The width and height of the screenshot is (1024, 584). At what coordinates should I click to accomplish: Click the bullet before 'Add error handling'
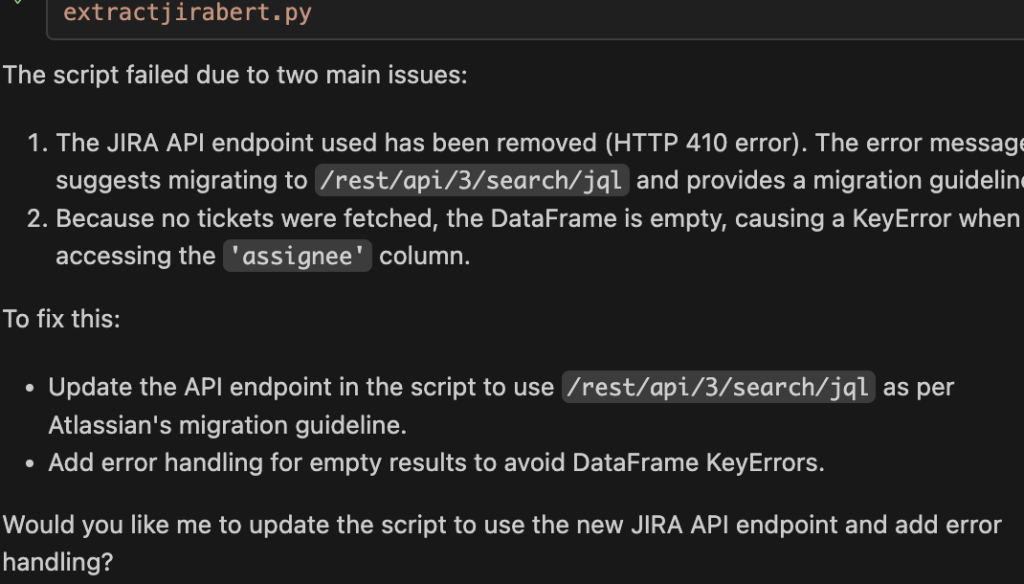pos(31,463)
